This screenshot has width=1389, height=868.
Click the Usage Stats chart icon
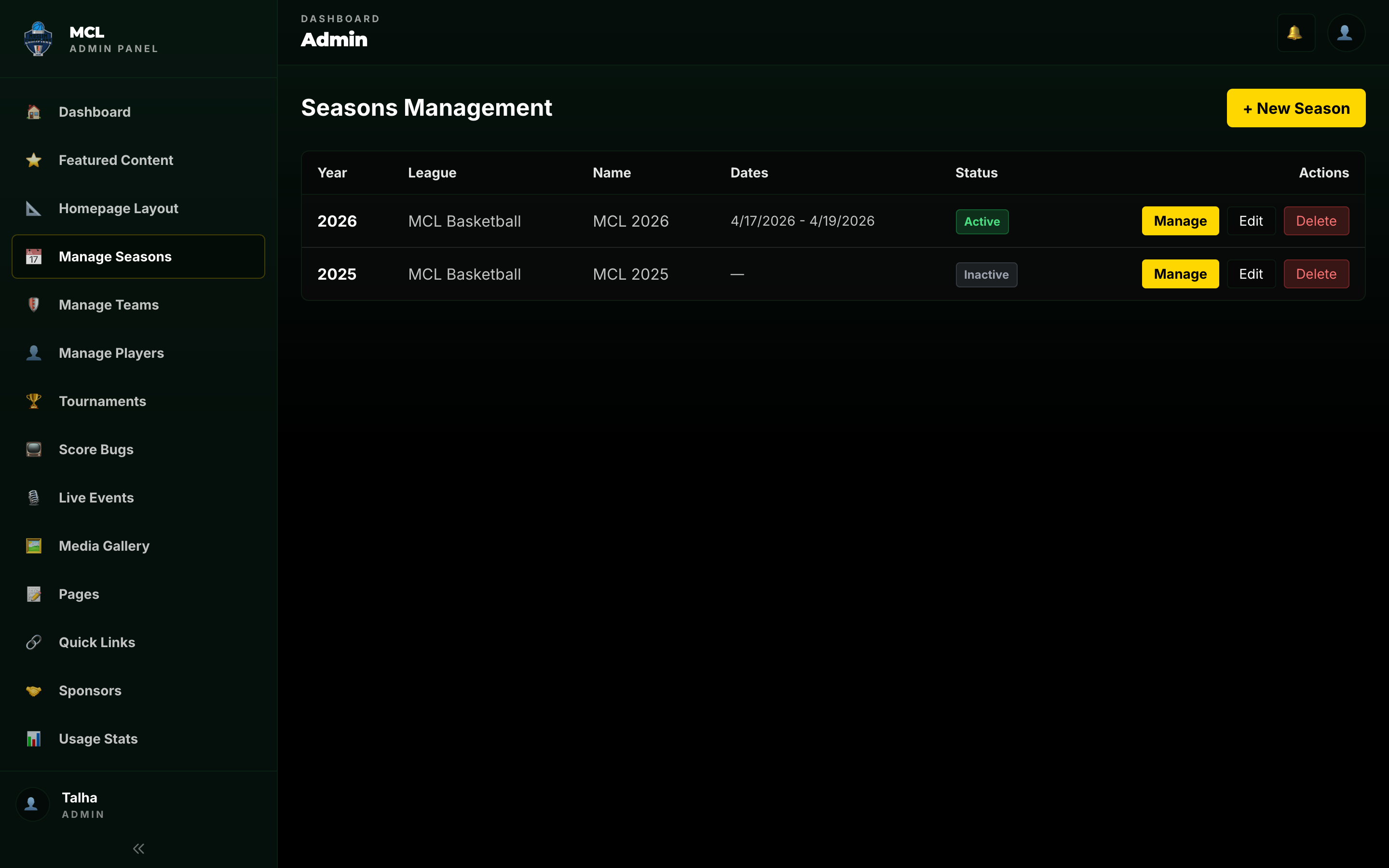pos(34,739)
